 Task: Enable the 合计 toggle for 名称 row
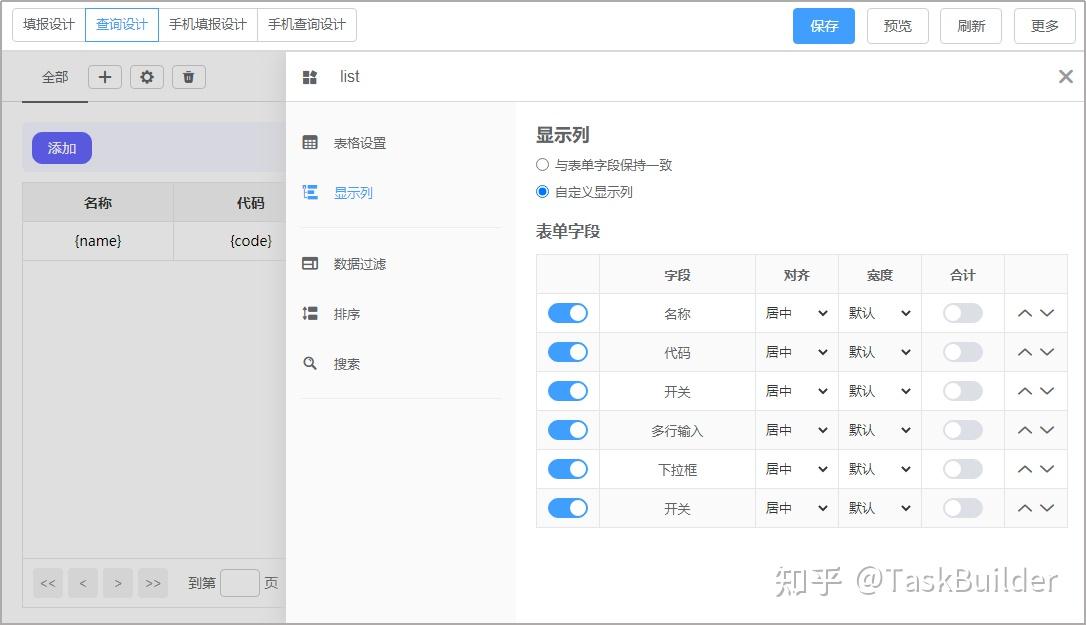pyautogui.click(x=962, y=313)
